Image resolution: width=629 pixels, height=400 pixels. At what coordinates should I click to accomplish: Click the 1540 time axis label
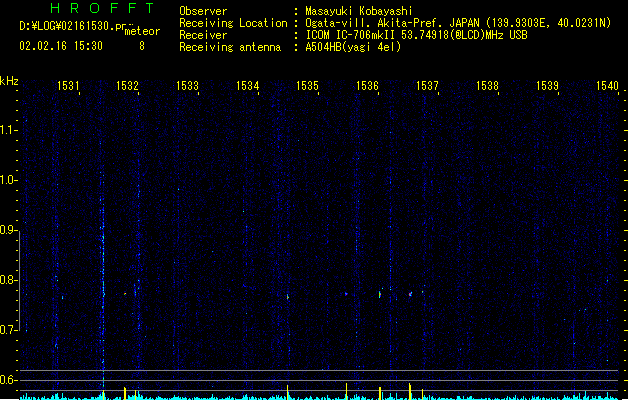point(607,85)
